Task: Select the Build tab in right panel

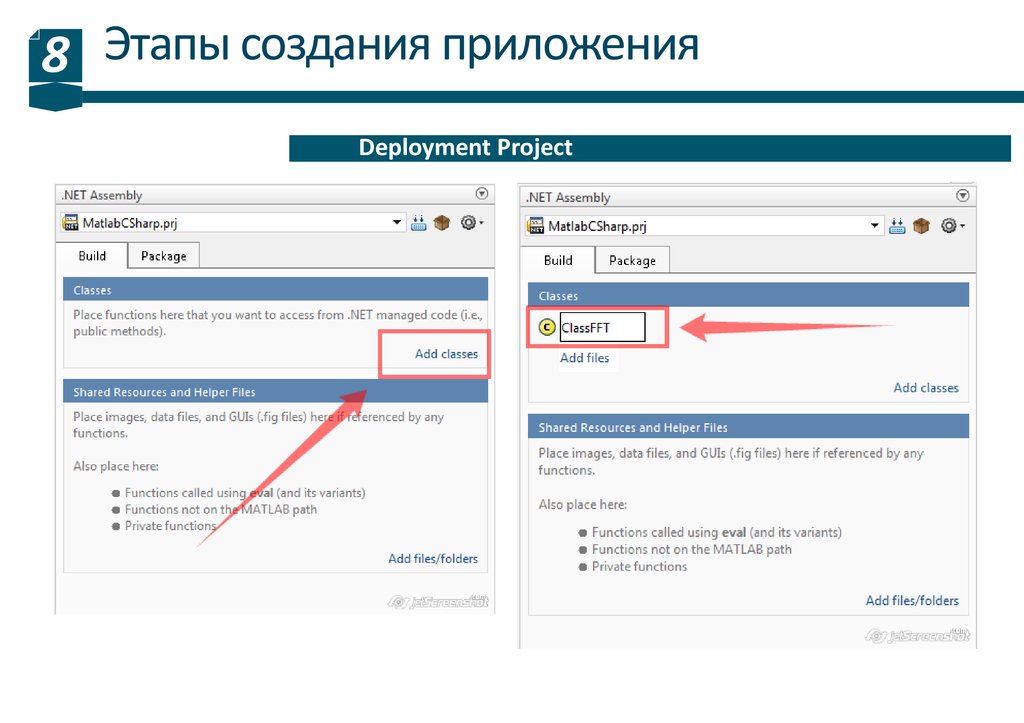Action: tap(558, 260)
